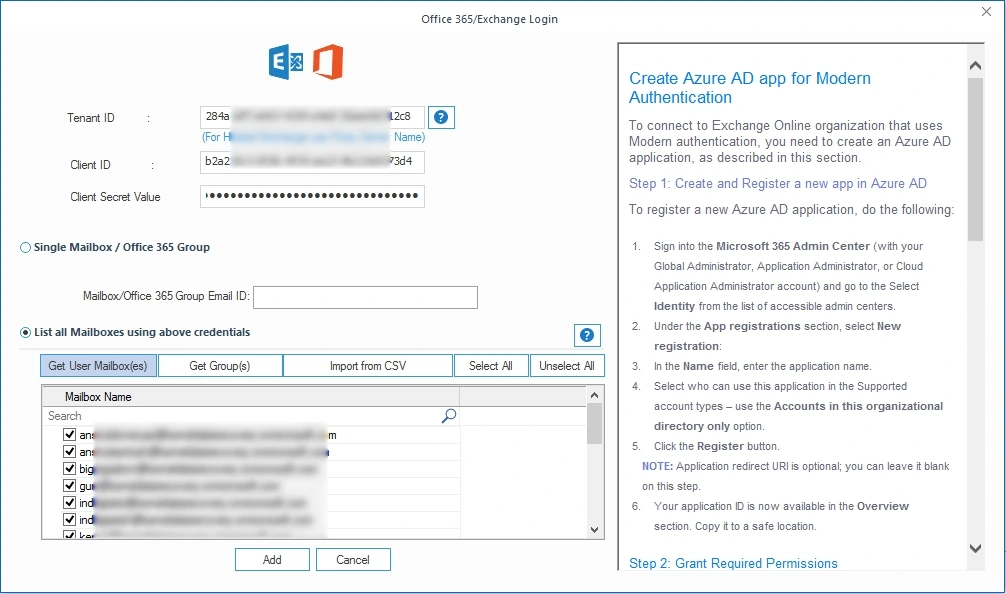Image resolution: width=1006 pixels, height=594 pixels.
Task: Click the Exchange logo icon
Action: point(286,62)
